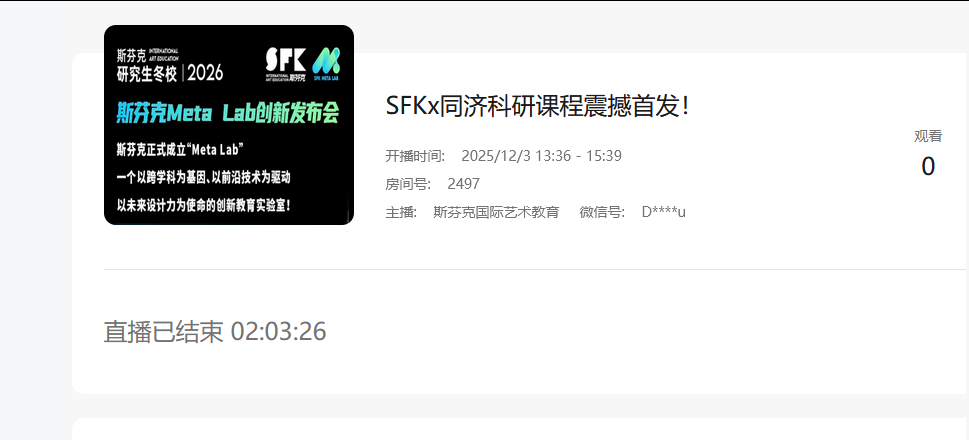Select the room number 2497
Screen dimensions: 969x440
[463, 184]
